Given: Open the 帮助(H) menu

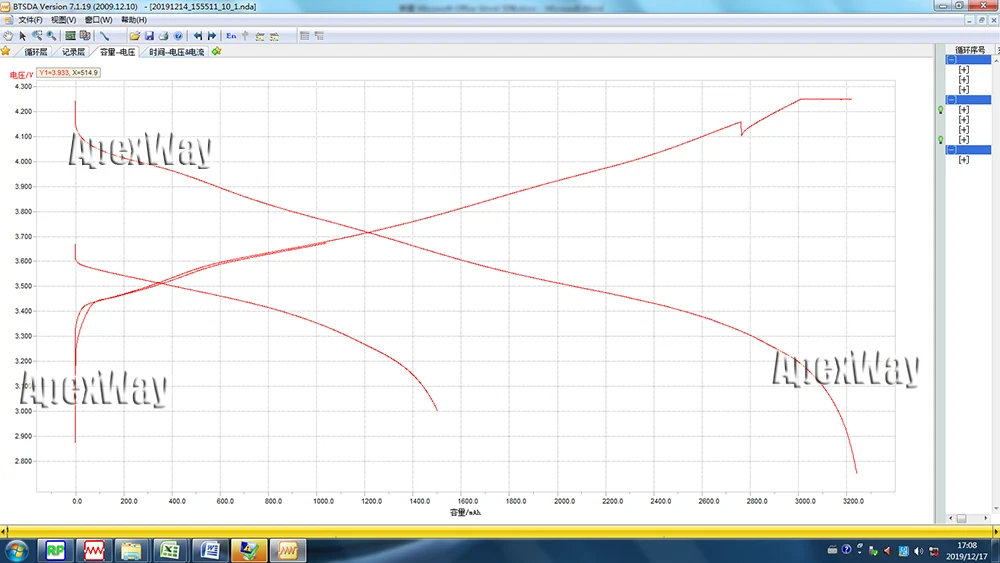Looking at the screenshot, I should pyautogui.click(x=134, y=20).
